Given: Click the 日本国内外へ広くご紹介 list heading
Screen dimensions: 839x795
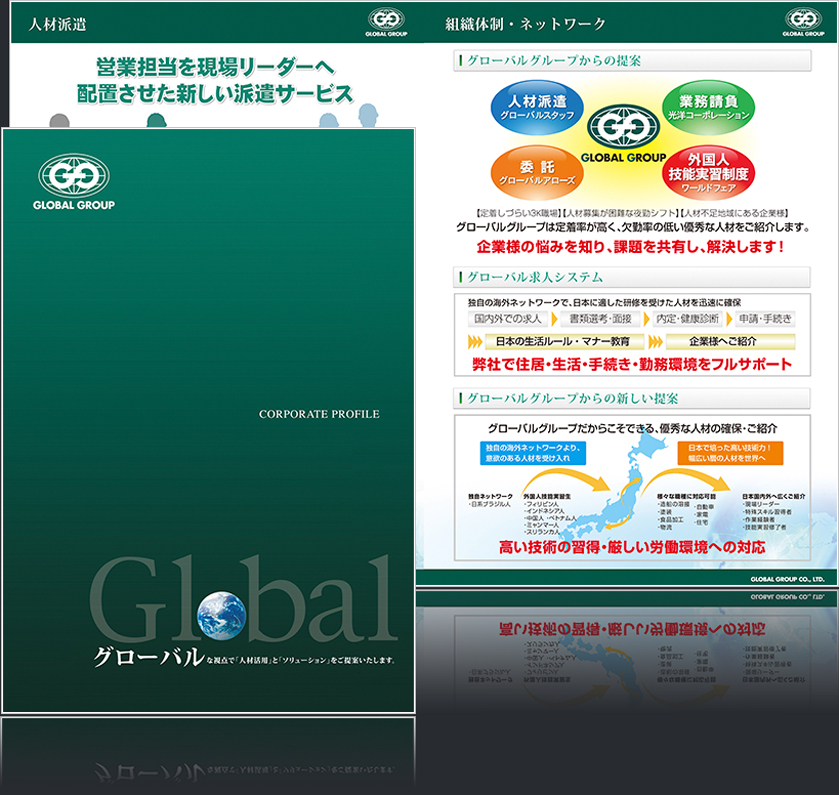Looking at the screenshot, I should tap(774, 496).
